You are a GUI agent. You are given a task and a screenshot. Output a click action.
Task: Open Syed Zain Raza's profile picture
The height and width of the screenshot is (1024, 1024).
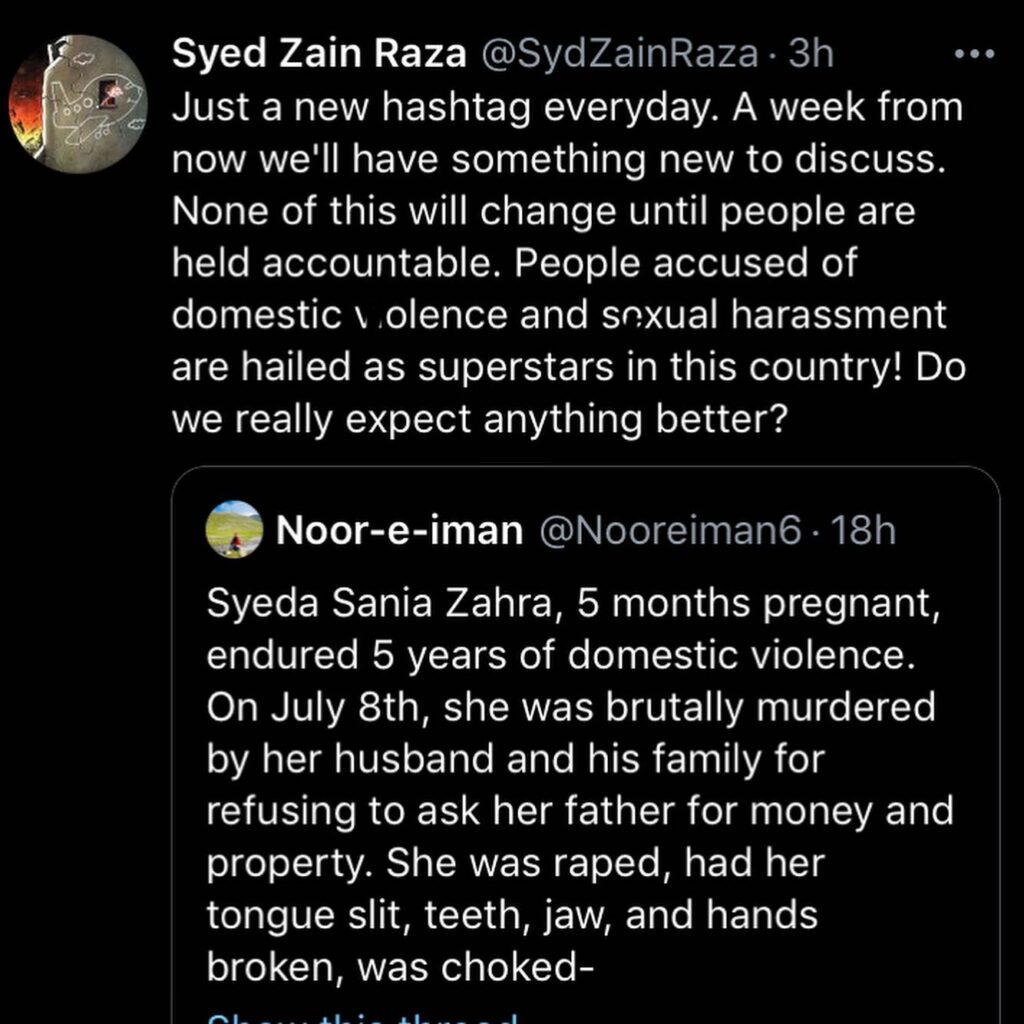tap(78, 104)
